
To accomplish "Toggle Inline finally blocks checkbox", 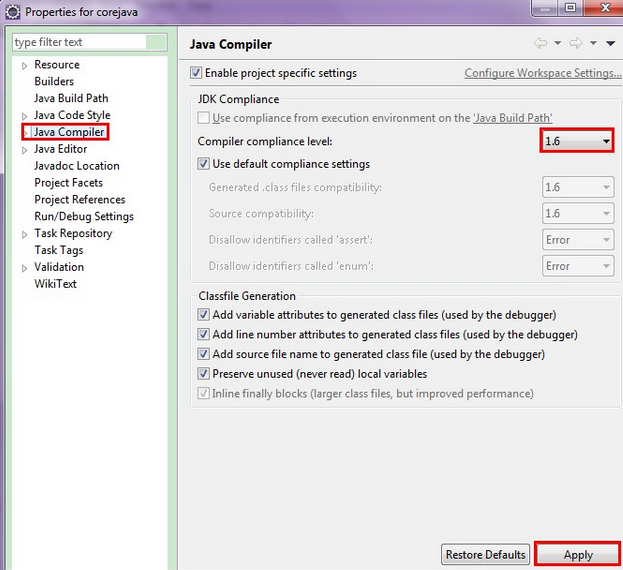I will click(203, 394).
